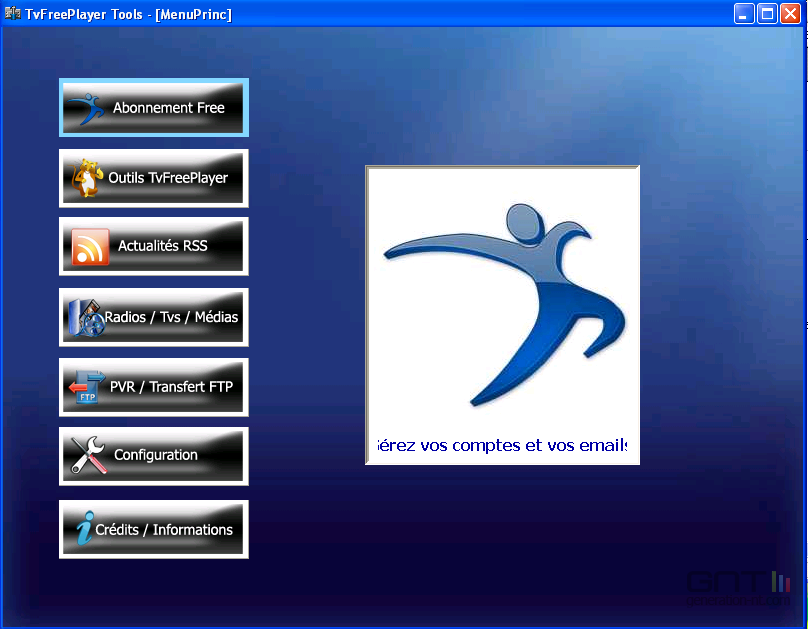808x629 pixels.
Task: Close the TvFreePlayer Tools window
Action: [x=790, y=14]
